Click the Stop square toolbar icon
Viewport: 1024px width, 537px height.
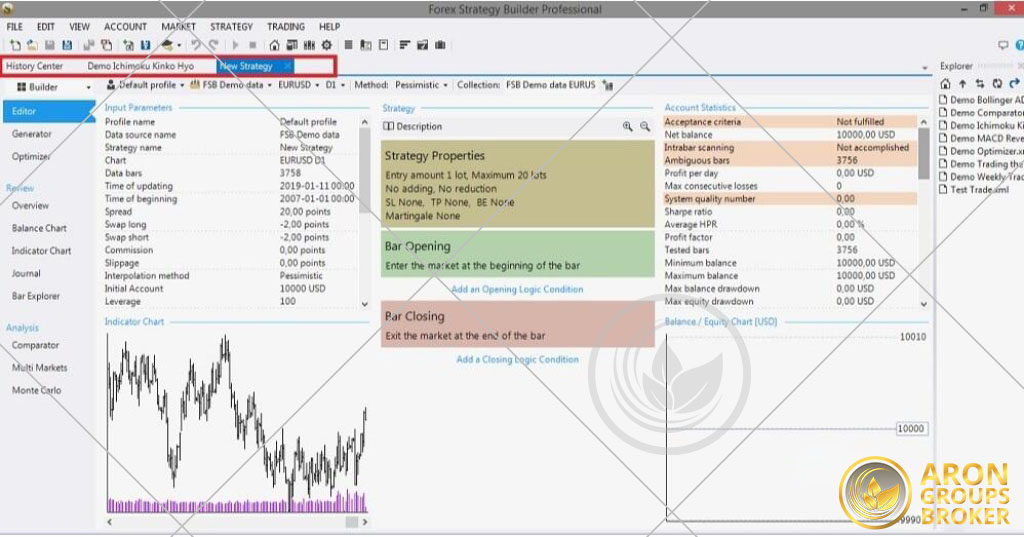(x=253, y=45)
